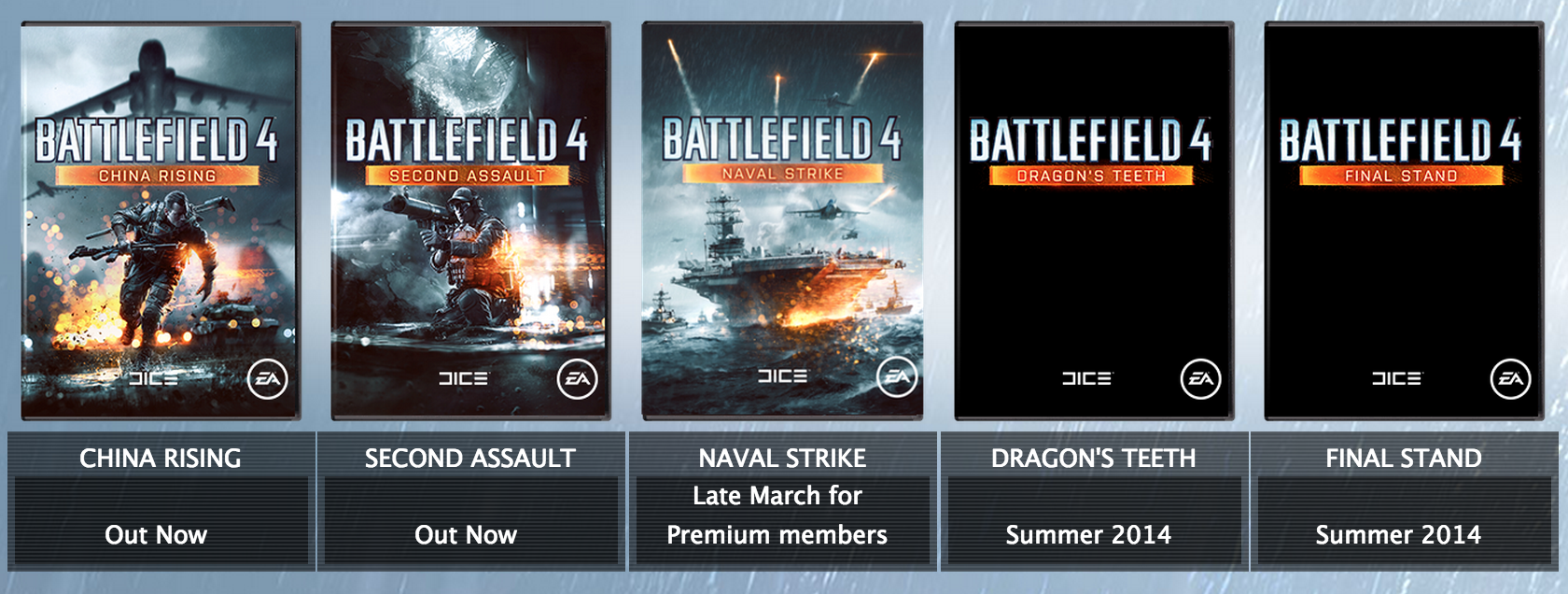
Task: Click "Summer 2014" under Final Stand
Action: tap(1398, 534)
